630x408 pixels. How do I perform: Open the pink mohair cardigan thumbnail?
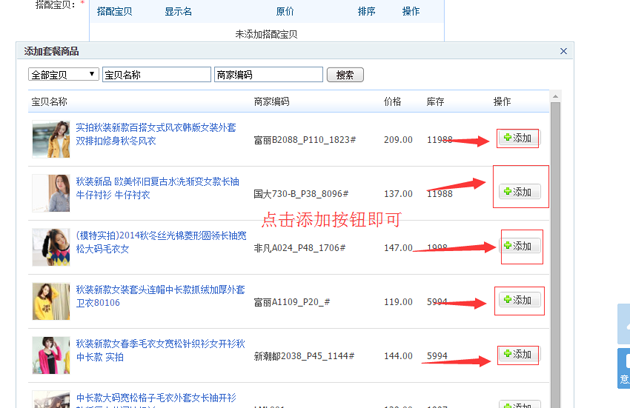[50, 355]
